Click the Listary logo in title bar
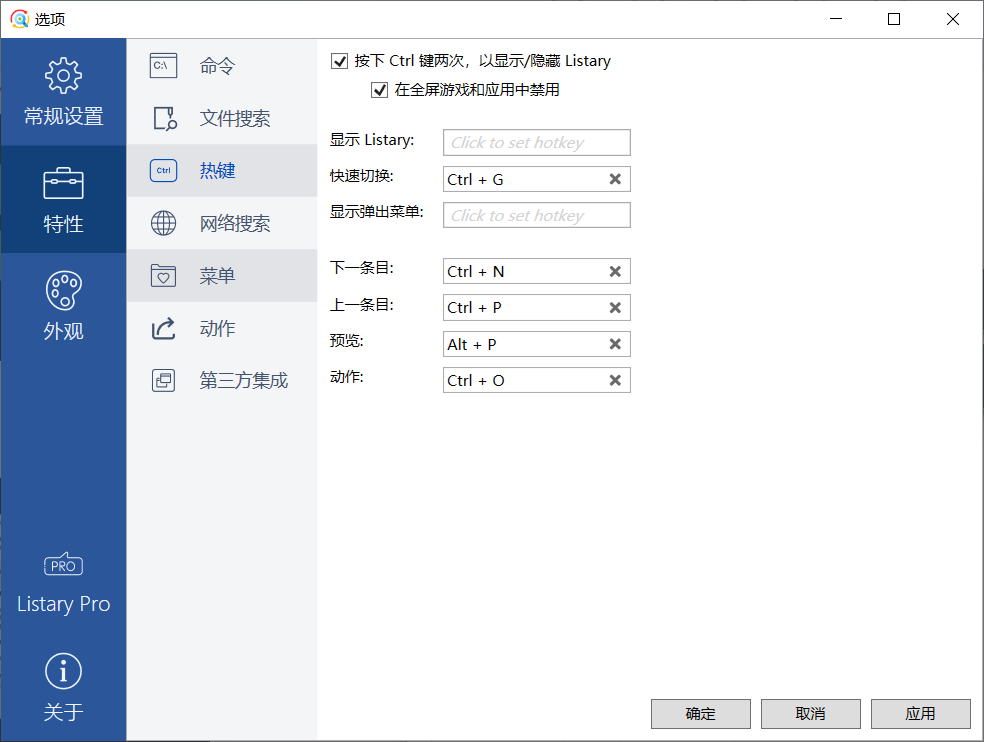 20,19
